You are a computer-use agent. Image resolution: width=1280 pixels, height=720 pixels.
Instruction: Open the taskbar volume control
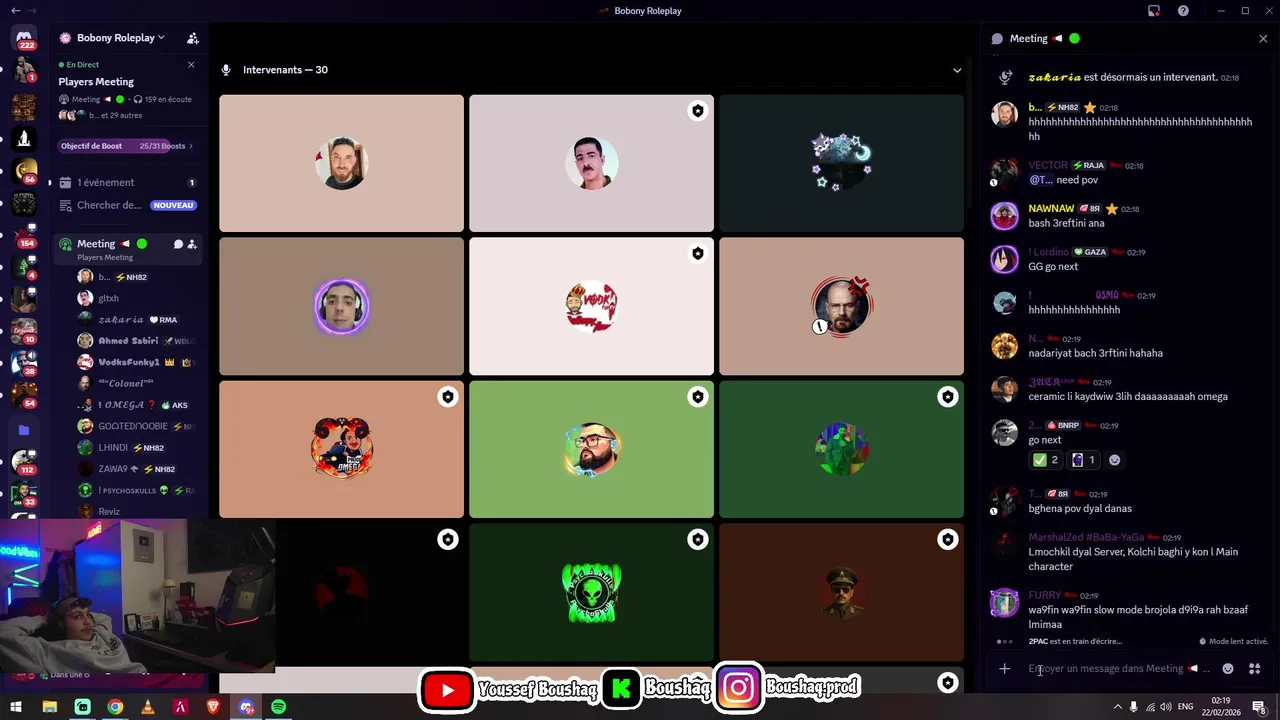pyautogui.click(x=1165, y=707)
